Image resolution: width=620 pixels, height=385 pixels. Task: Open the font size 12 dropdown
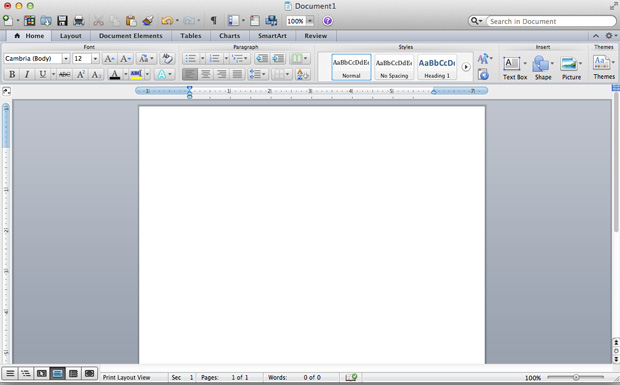point(95,59)
